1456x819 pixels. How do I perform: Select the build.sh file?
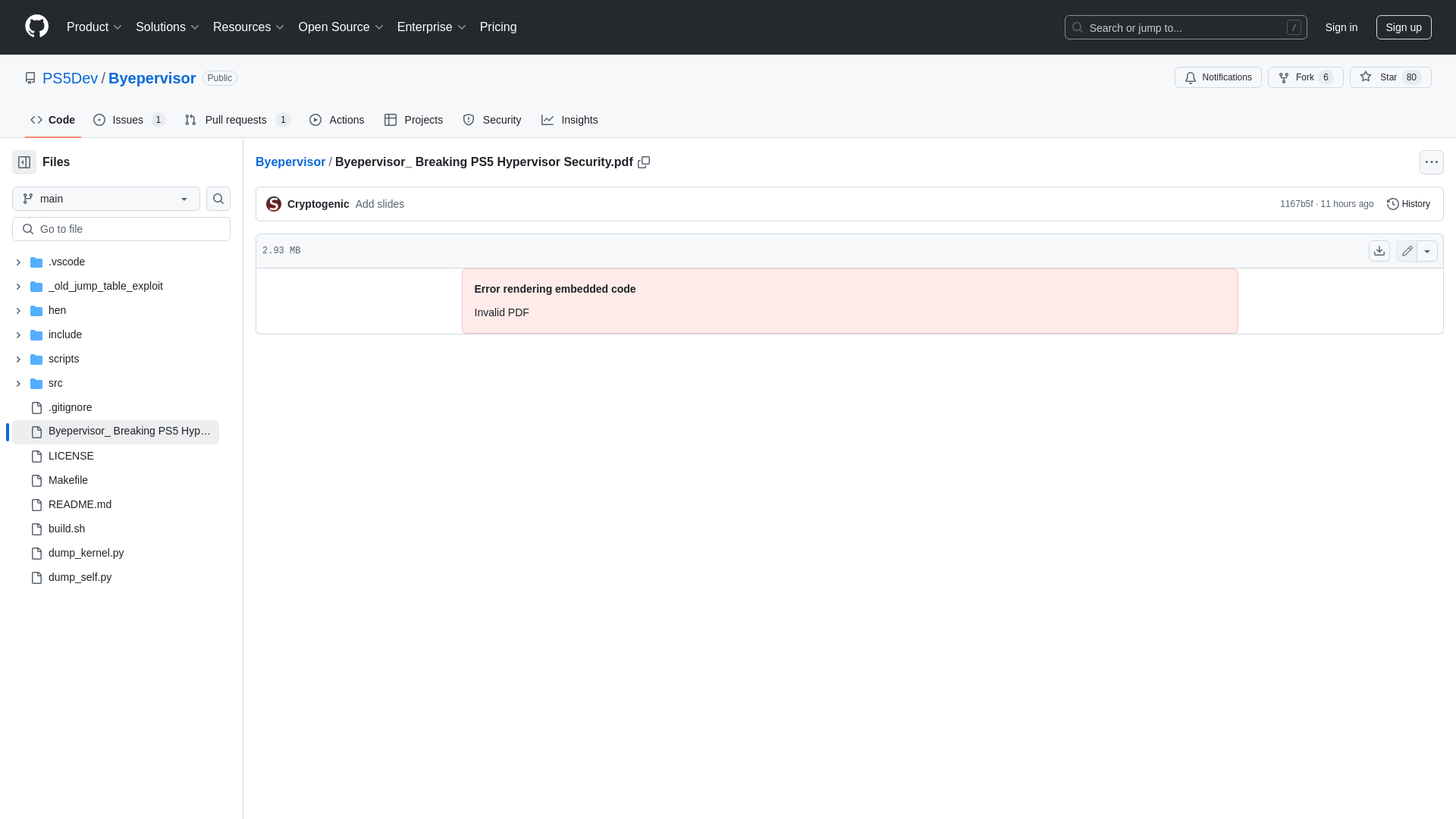[67, 529]
